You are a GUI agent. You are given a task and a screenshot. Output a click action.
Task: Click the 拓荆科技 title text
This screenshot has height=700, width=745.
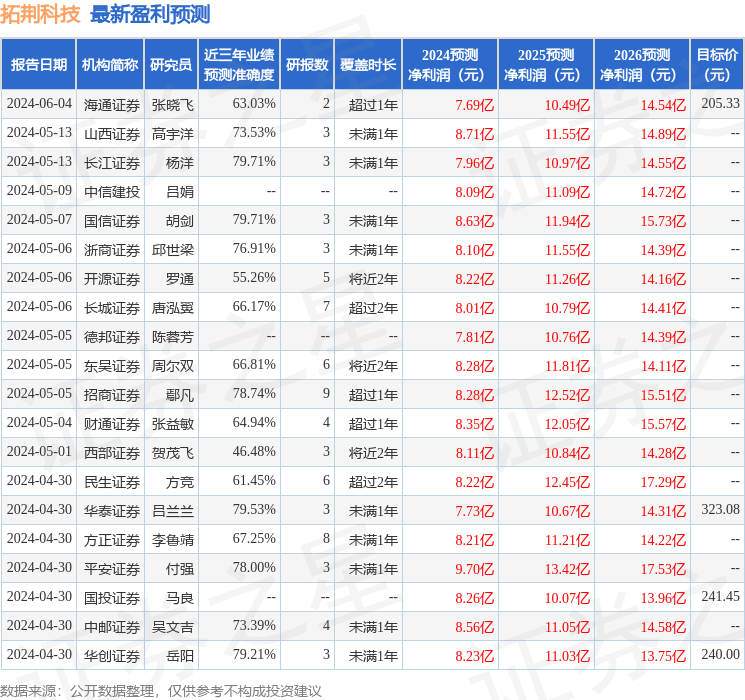coord(40,14)
